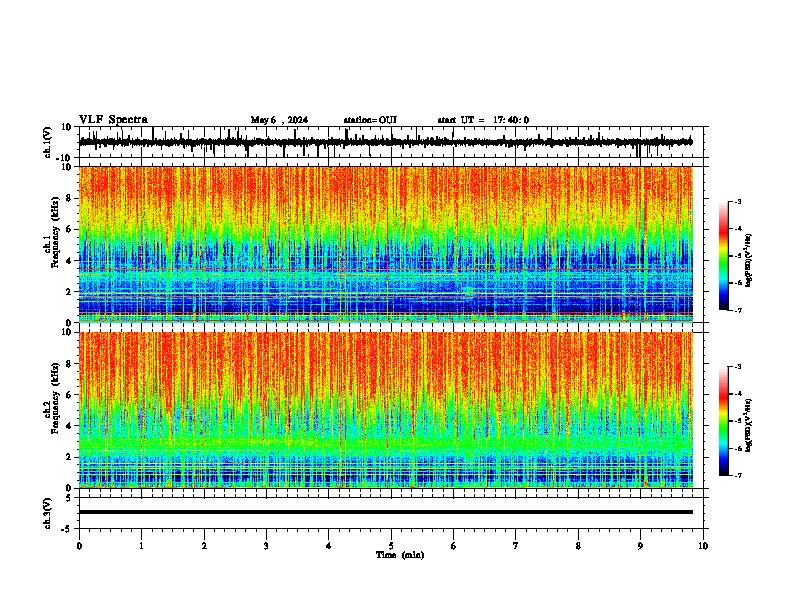
Task: Select the "start UT = 17:40:0" text
Action: coord(483,120)
